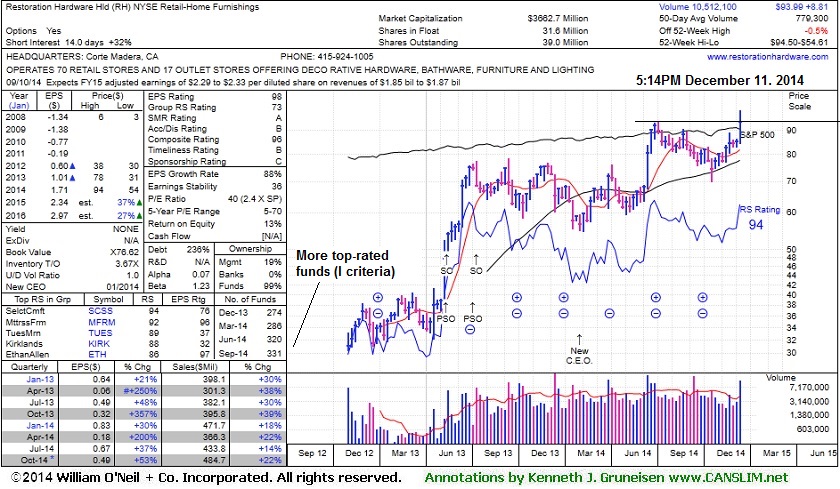Image resolution: width=840 pixels, height=489 pixels.
Task: Click the Market Capitalization value $3682.7 Million
Action: pos(558,19)
